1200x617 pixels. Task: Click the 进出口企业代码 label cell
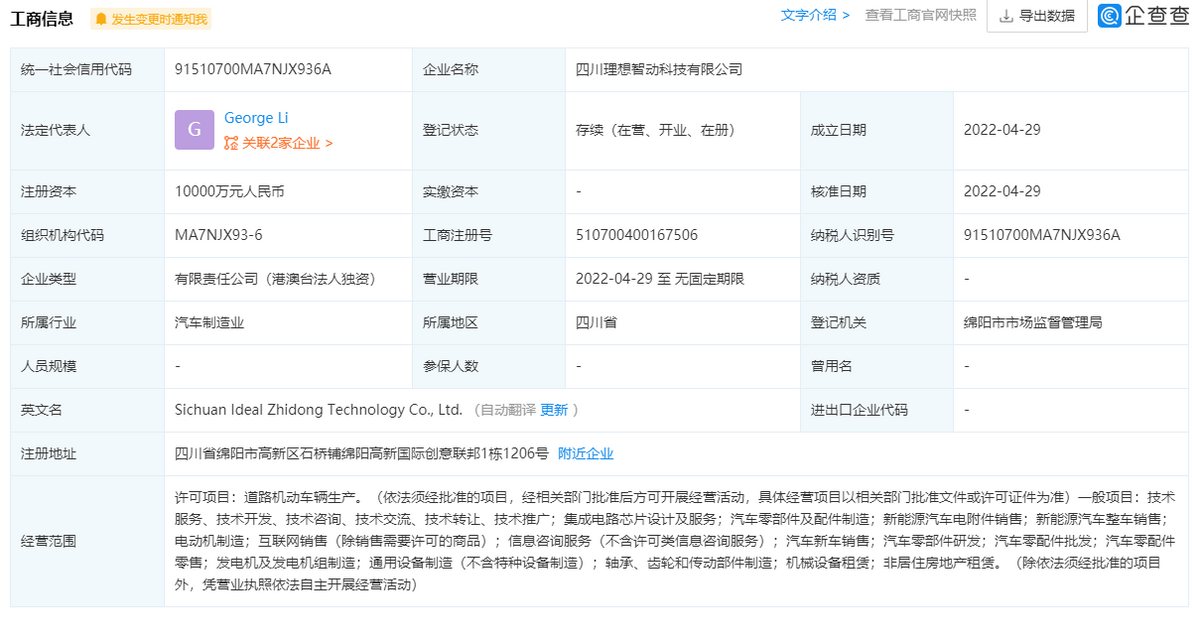[x=876, y=410]
